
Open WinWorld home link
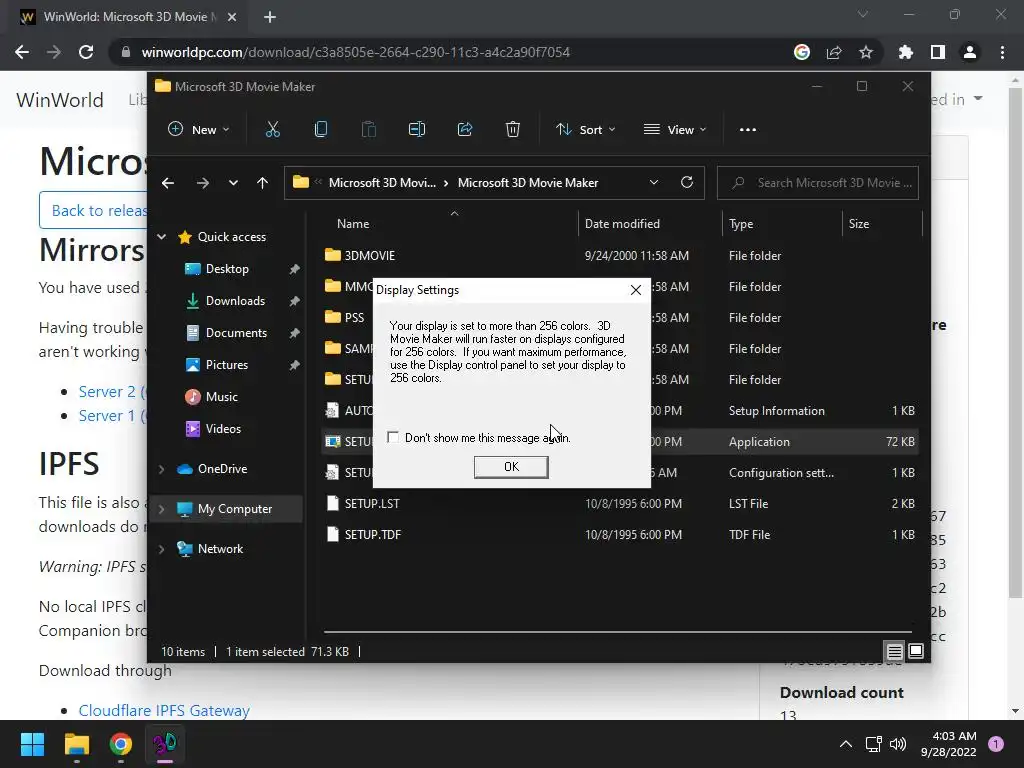[x=60, y=100]
